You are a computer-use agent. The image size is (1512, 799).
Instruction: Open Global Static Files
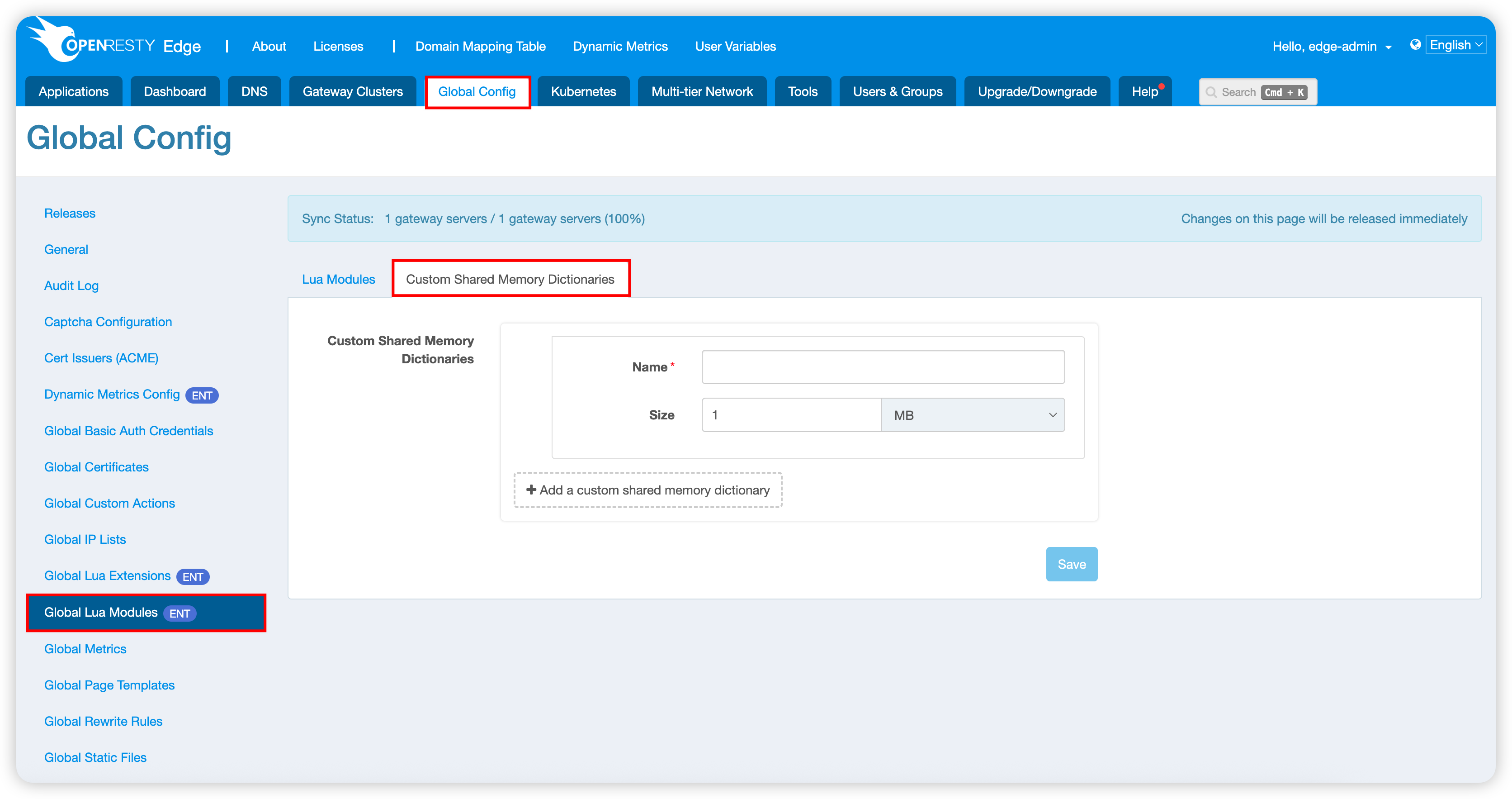pyautogui.click(x=95, y=757)
